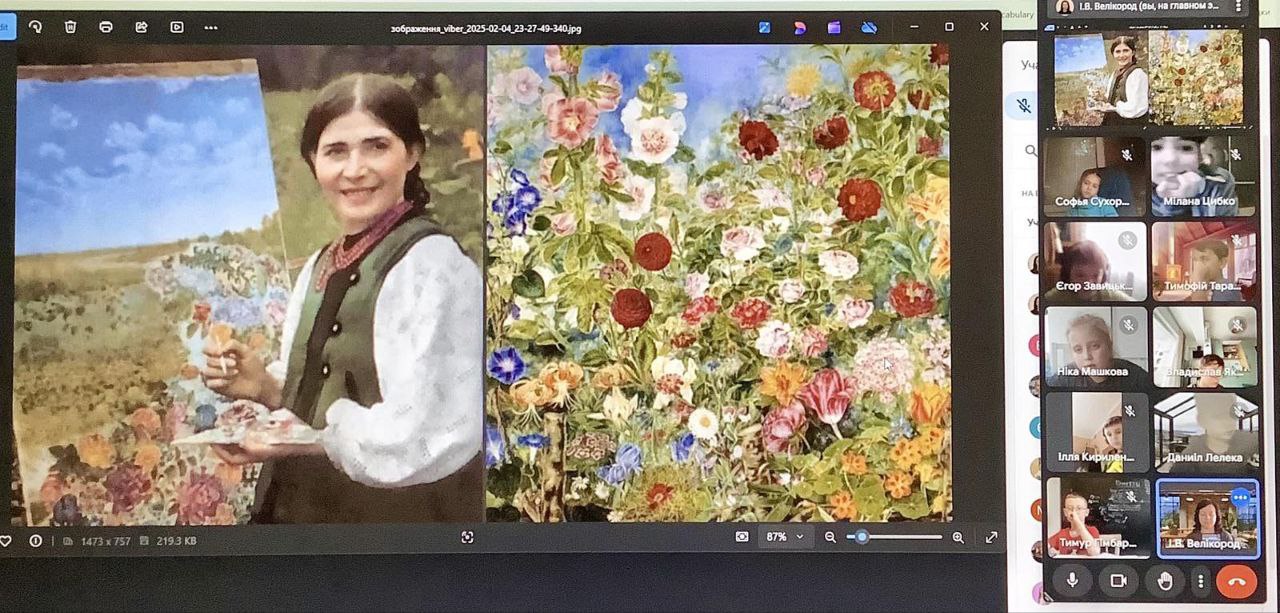Viewport: 1280px width, 613px height.
Task: Click the image file name in the title bar
Action: point(486,28)
